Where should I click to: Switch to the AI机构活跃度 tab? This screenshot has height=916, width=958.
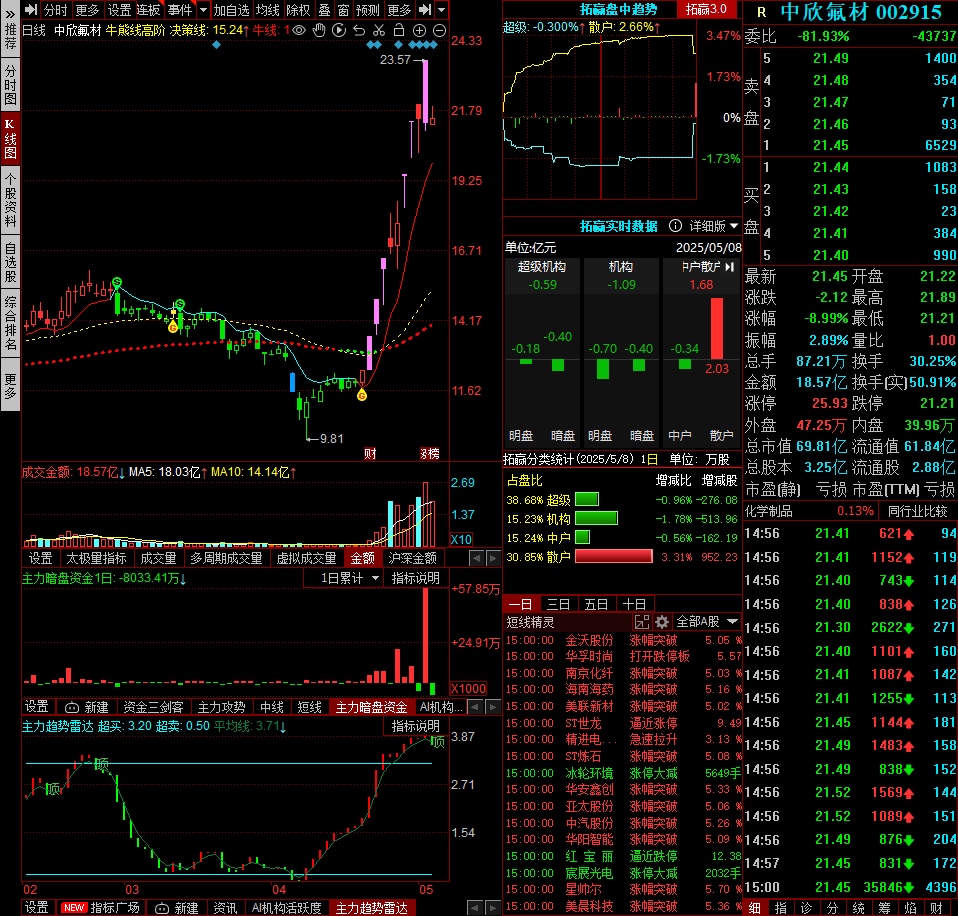(287, 907)
